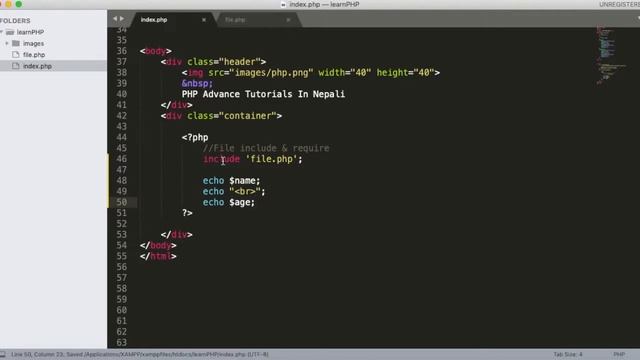640x360 pixels.
Task: Close the file.php tab
Action: pos(288,20)
